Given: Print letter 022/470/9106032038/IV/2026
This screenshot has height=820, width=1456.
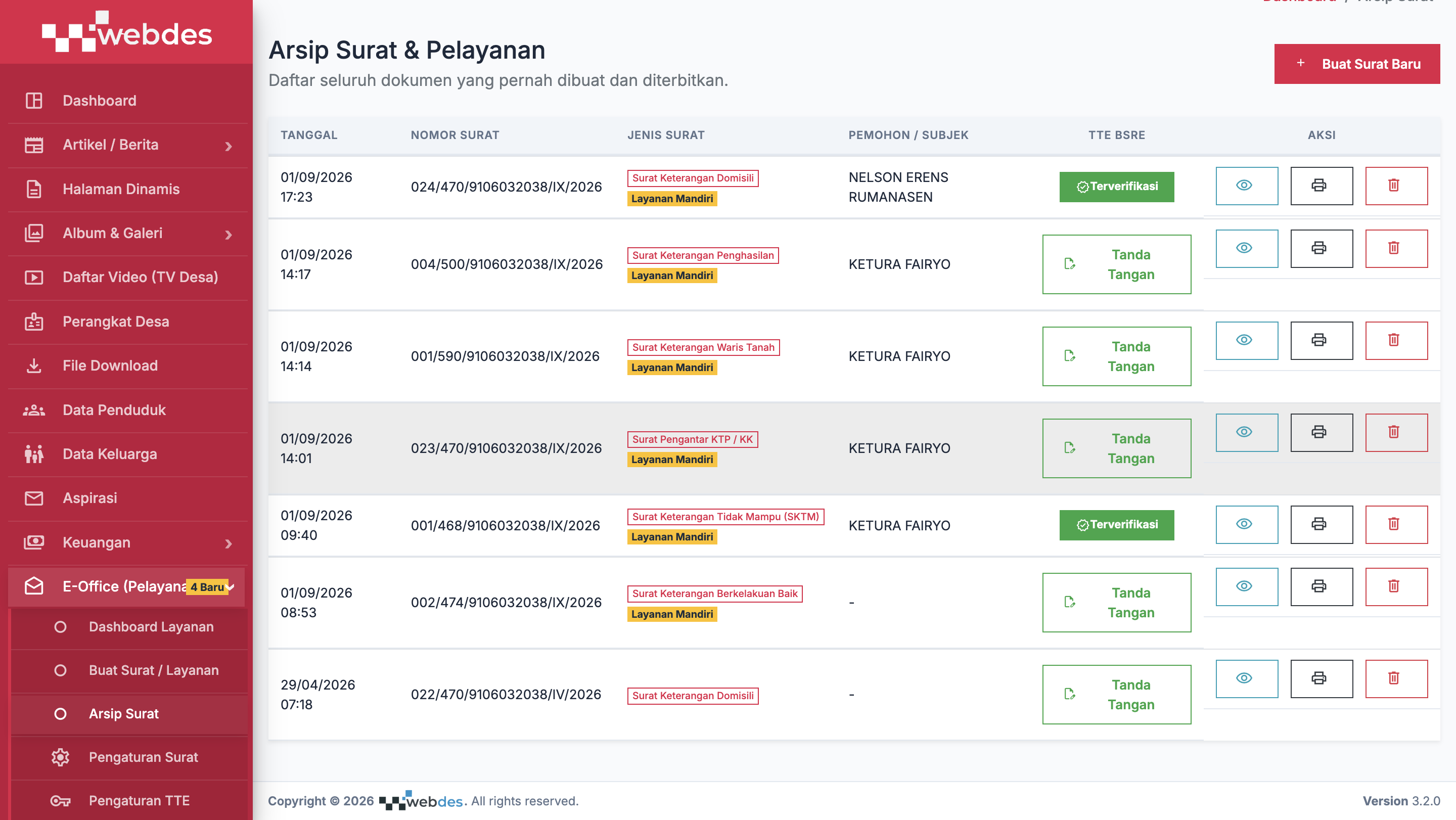Looking at the screenshot, I should (1322, 679).
